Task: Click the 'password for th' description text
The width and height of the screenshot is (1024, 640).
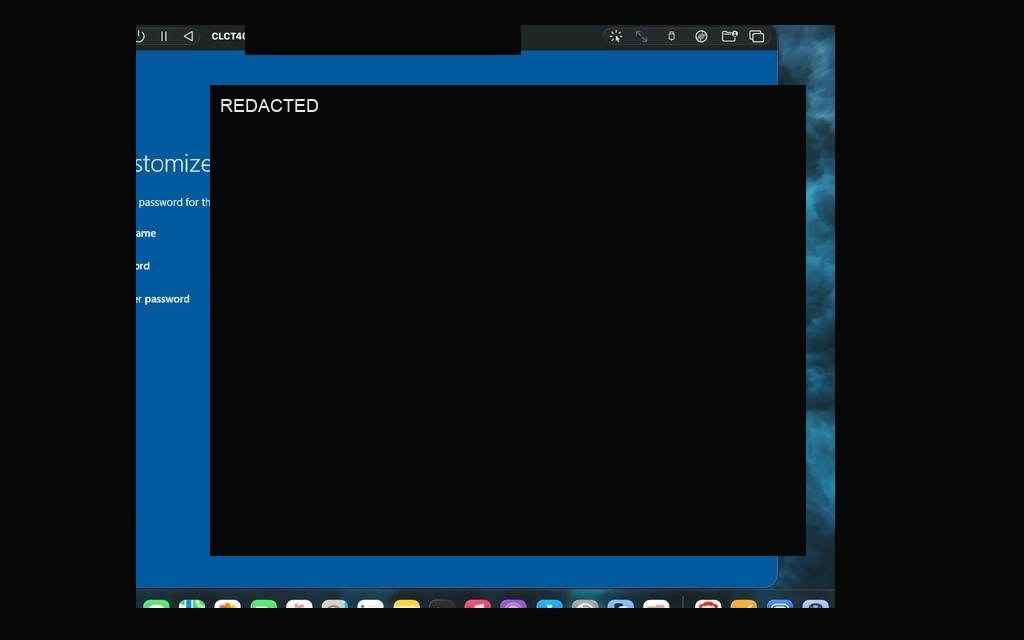Action: [174, 202]
